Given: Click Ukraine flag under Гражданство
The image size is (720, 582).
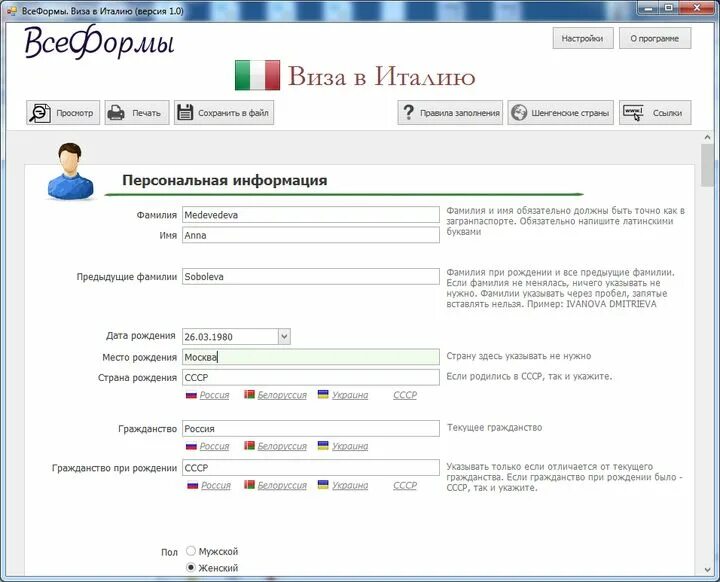Looking at the screenshot, I should 323,446.
